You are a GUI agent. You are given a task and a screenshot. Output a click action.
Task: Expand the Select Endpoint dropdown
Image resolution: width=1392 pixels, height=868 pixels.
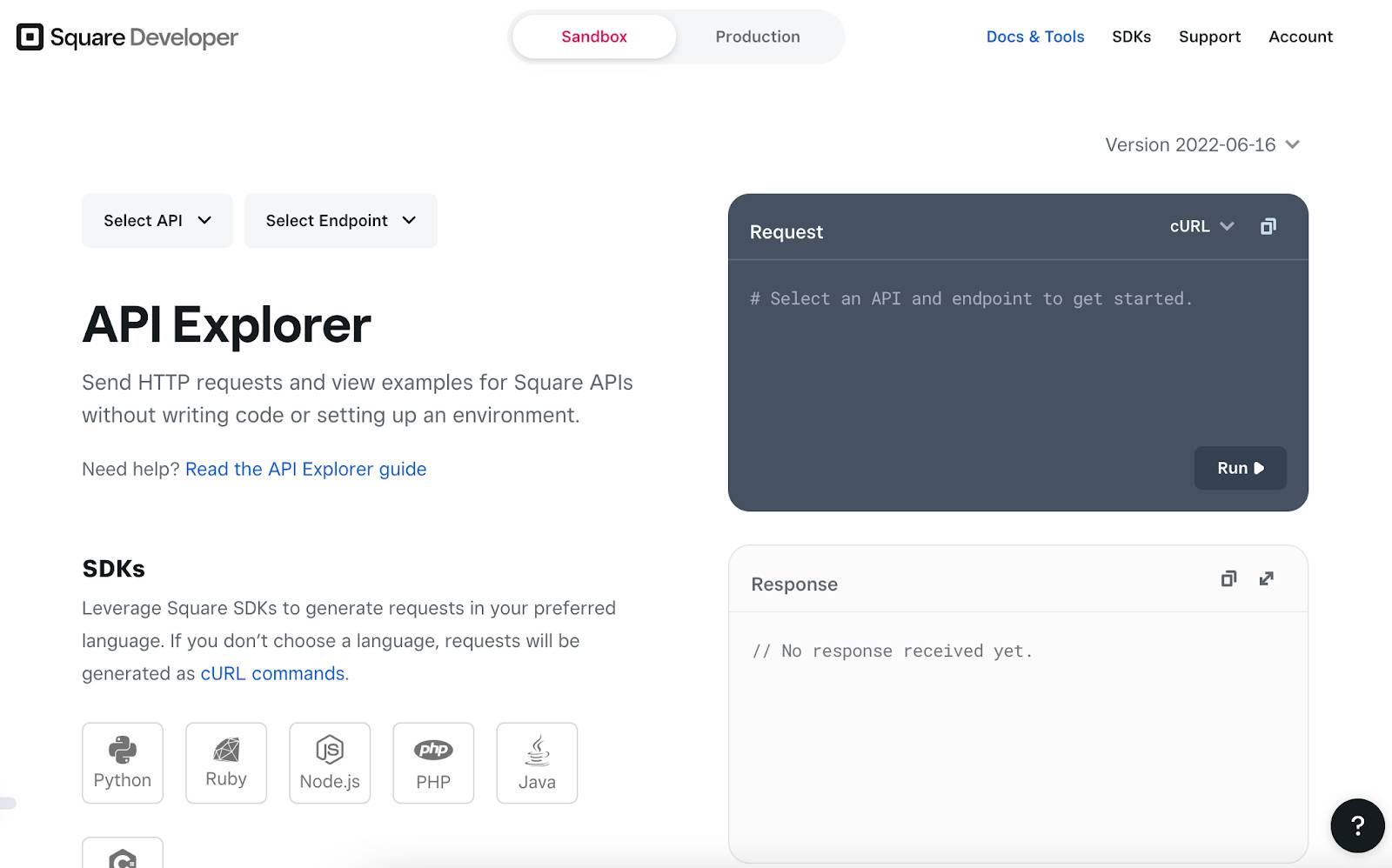pyautogui.click(x=340, y=221)
